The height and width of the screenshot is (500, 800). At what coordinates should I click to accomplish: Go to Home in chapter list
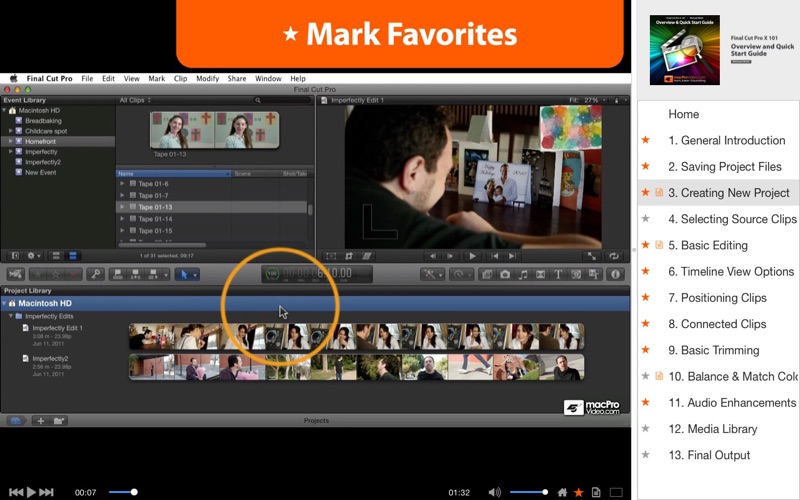click(x=684, y=114)
